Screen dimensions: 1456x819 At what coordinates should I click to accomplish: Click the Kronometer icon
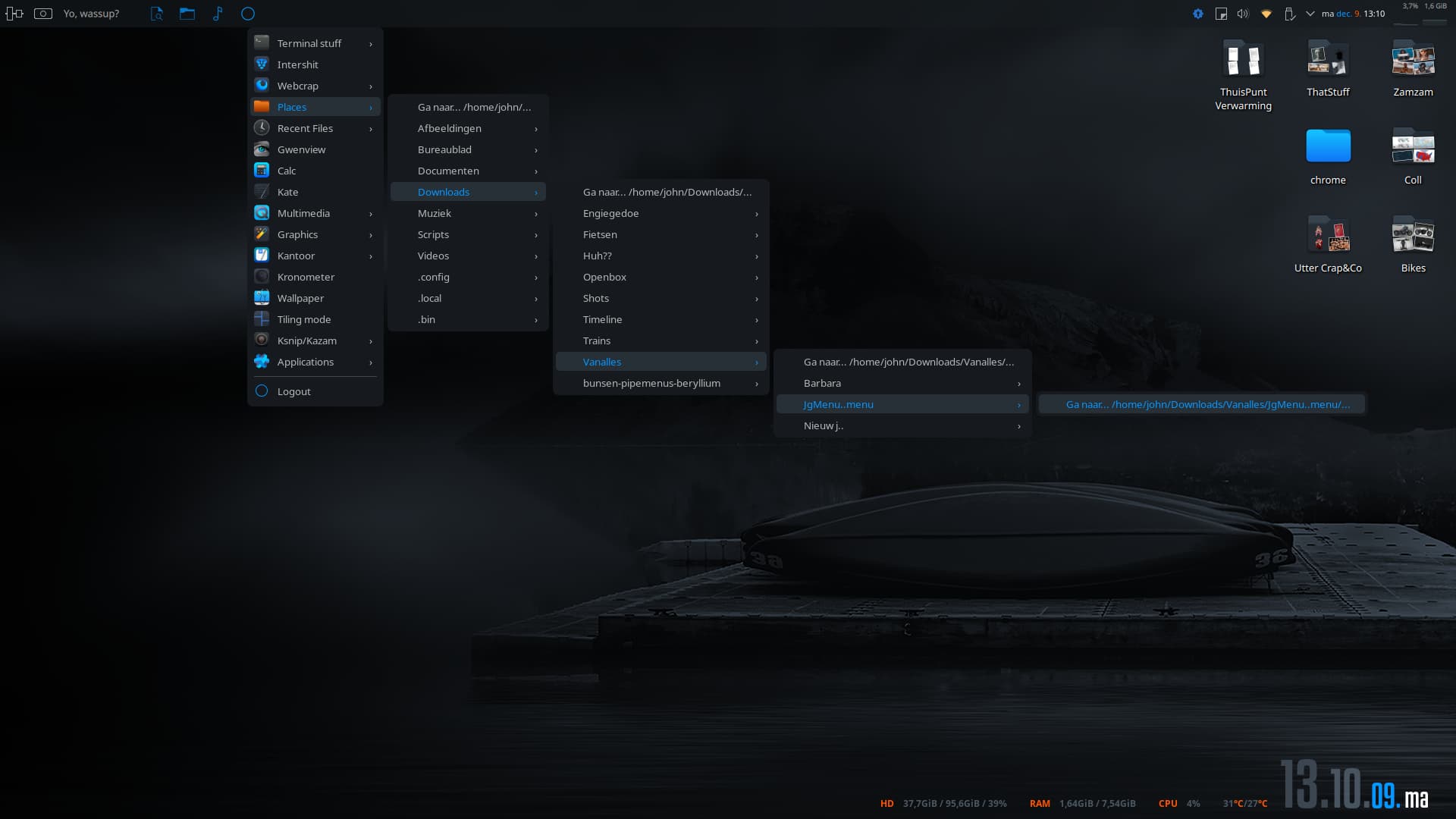click(262, 277)
